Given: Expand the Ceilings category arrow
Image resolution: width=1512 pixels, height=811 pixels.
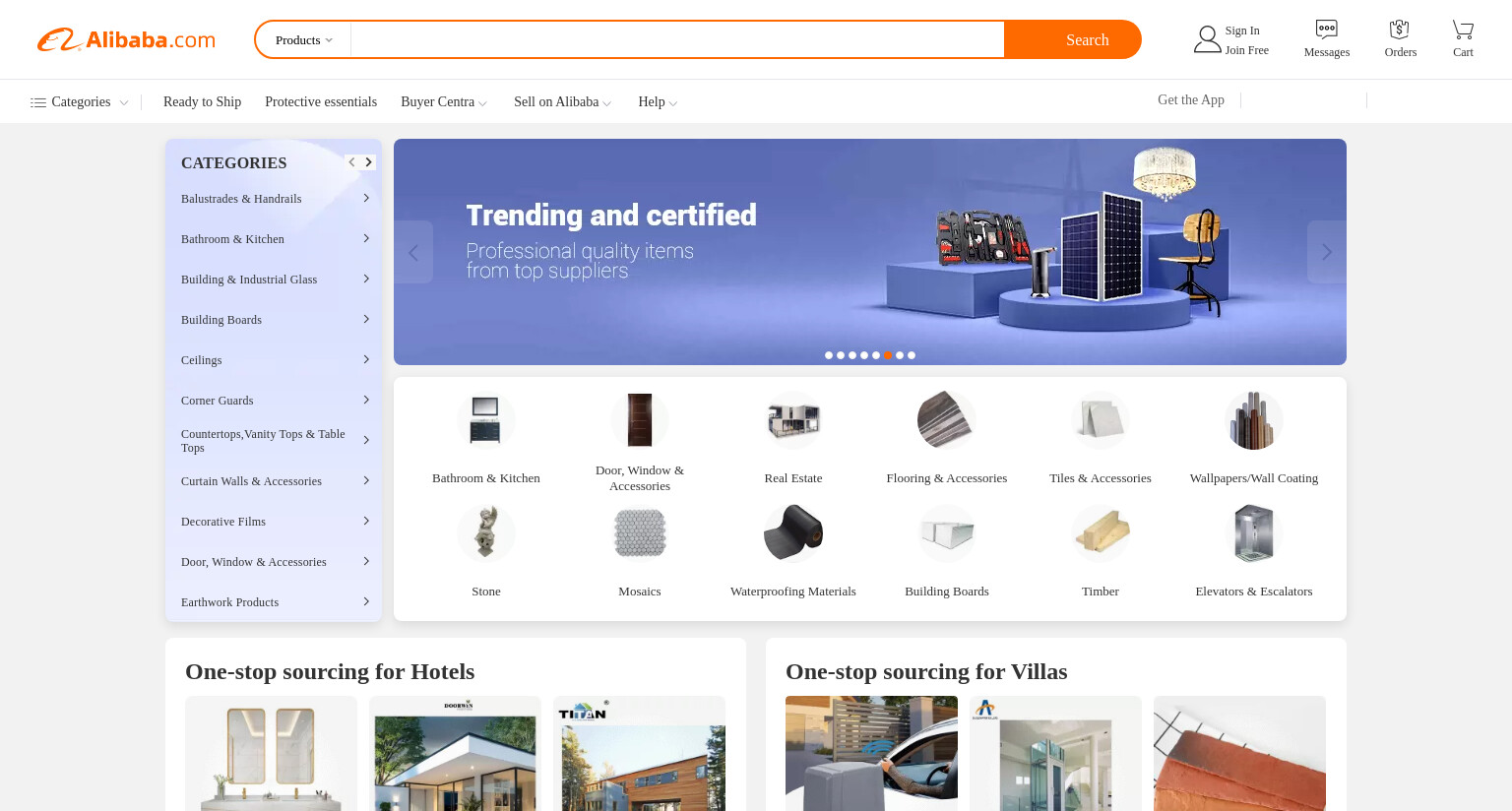Looking at the screenshot, I should [366, 359].
